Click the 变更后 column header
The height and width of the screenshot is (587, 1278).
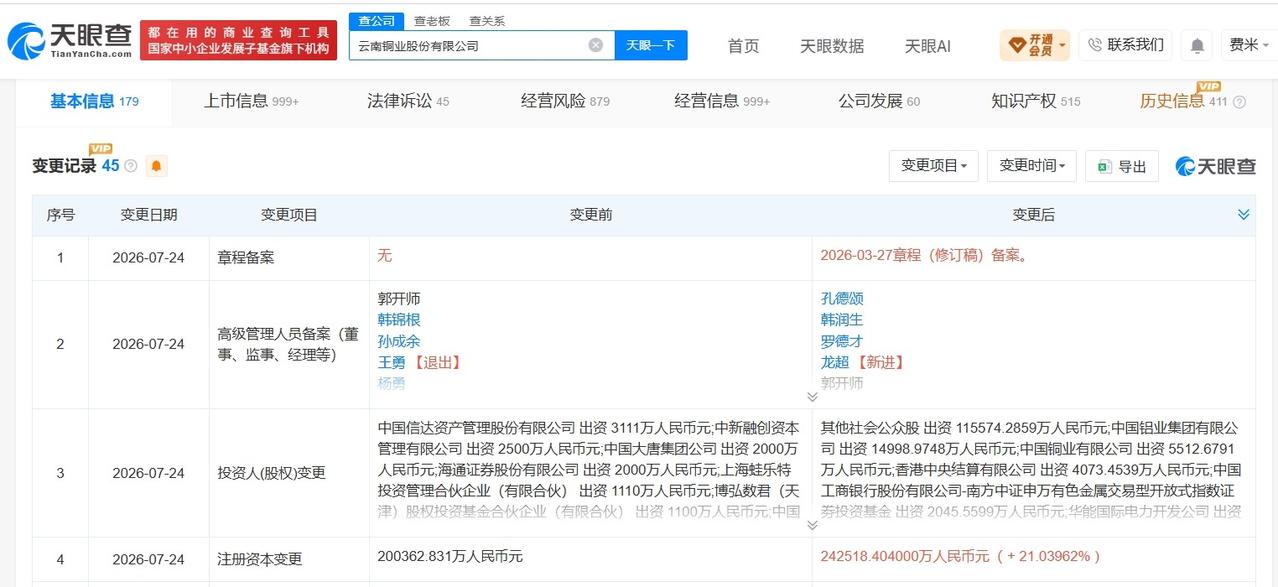(x=1034, y=215)
